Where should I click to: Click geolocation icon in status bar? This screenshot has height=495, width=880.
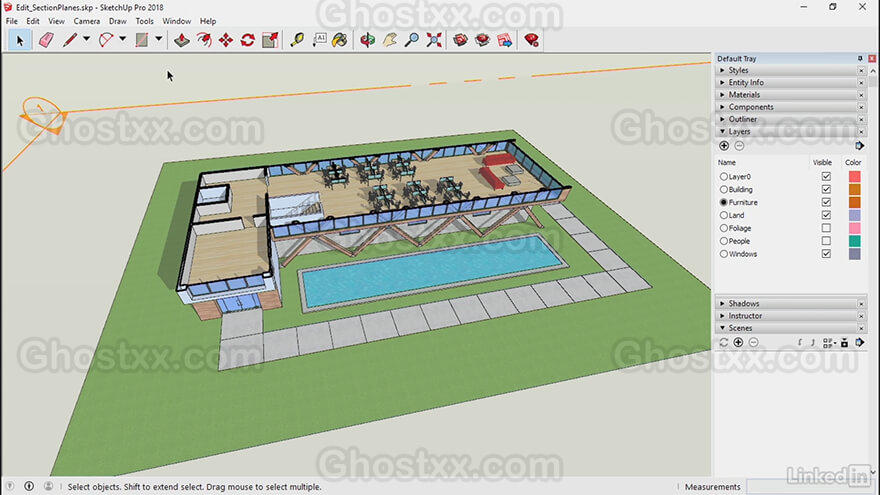[x=10, y=487]
